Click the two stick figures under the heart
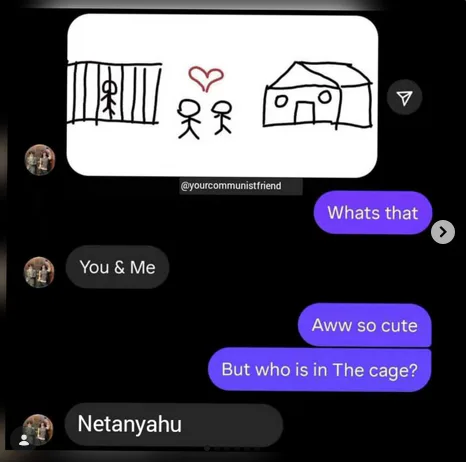The height and width of the screenshot is (462, 466). click(205, 119)
